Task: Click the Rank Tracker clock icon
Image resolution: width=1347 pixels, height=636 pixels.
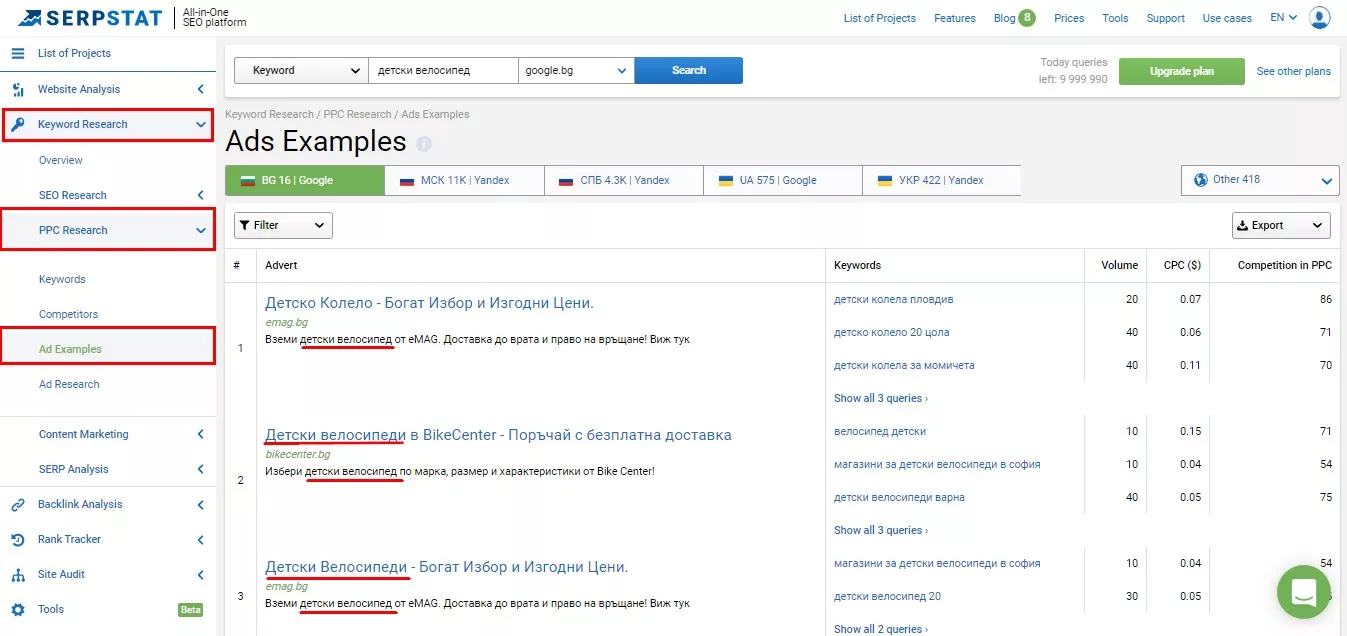Action: click(x=18, y=539)
